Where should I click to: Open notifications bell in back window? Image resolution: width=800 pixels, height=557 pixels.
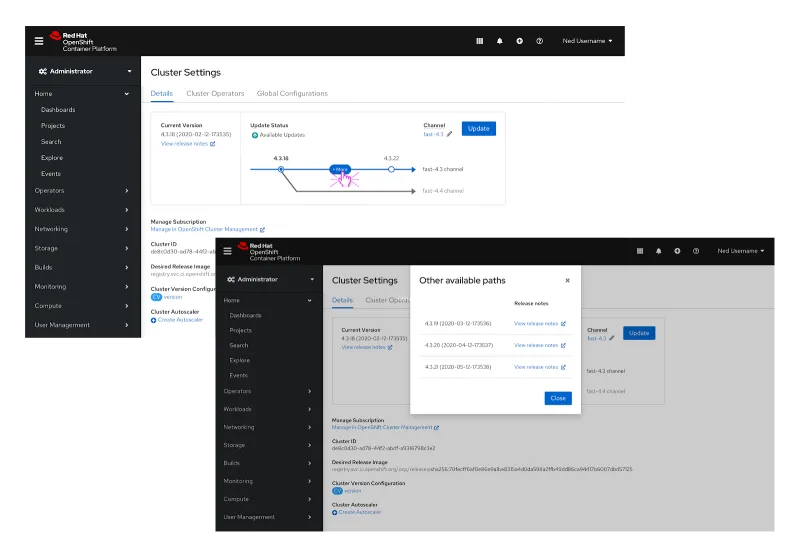point(499,41)
